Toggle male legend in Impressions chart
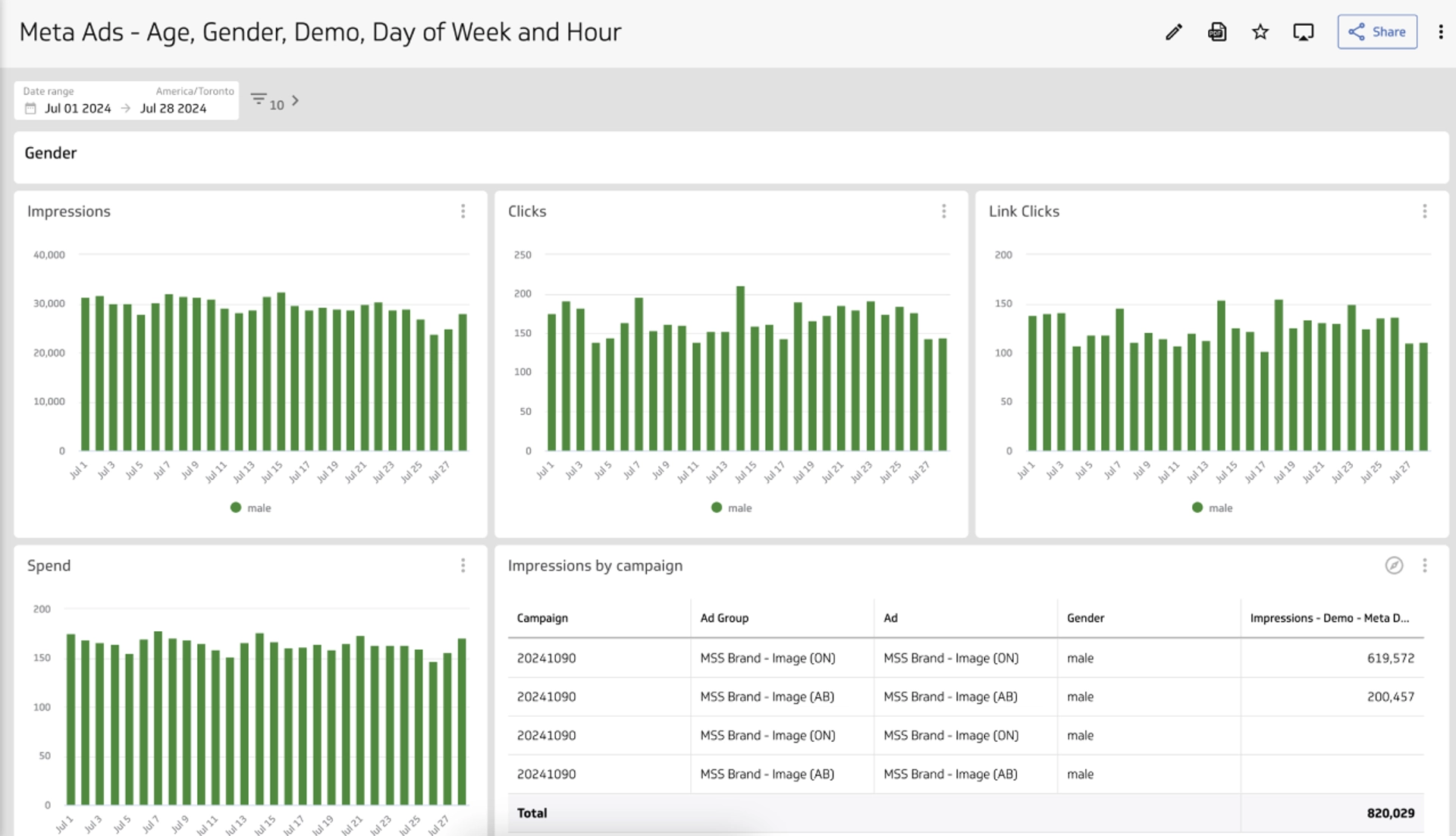Screen dimensions: 1456x836 (251, 508)
